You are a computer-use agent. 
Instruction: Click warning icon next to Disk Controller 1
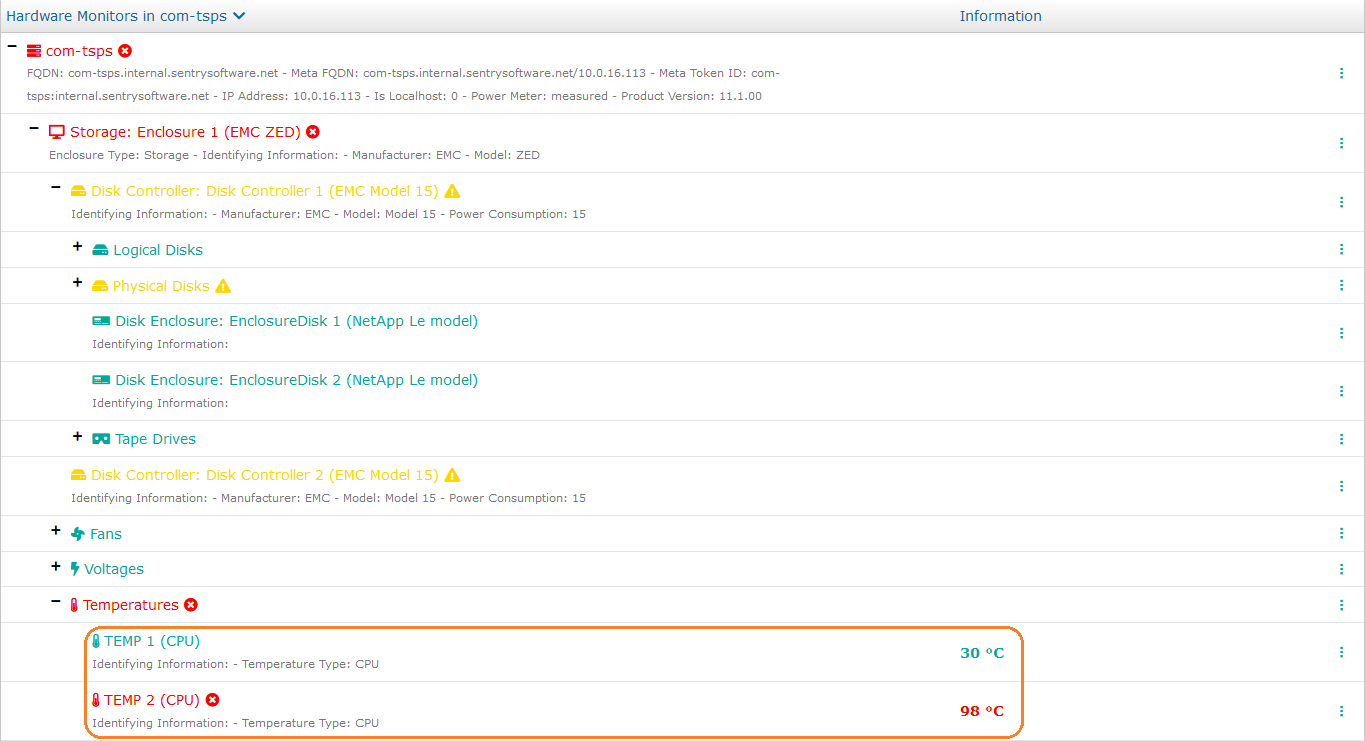click(x=452, y=191)
